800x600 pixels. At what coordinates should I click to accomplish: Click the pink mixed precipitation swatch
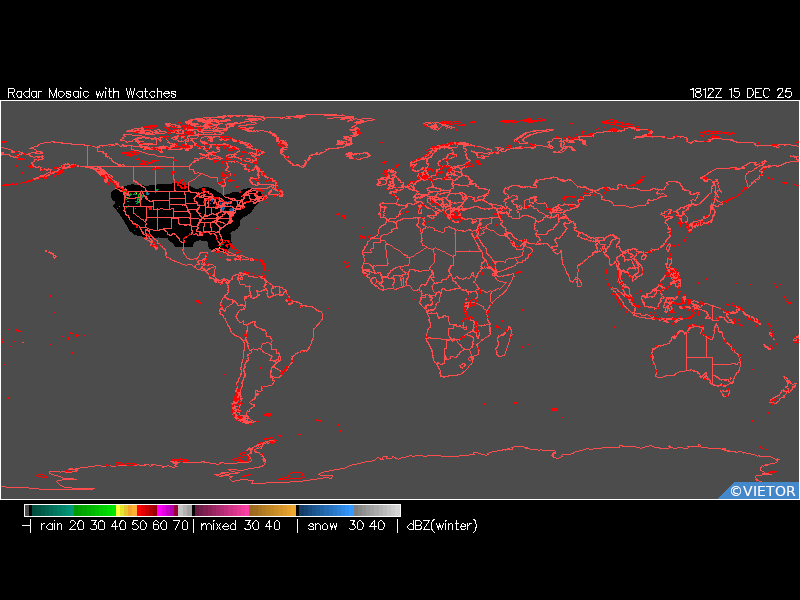pos(230,510)
